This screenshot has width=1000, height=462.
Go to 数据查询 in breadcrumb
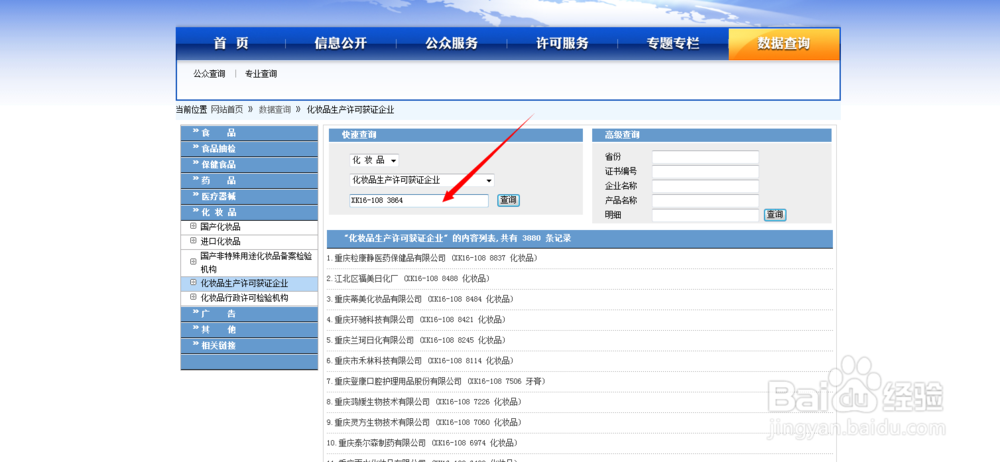click(x=275, y=110)
